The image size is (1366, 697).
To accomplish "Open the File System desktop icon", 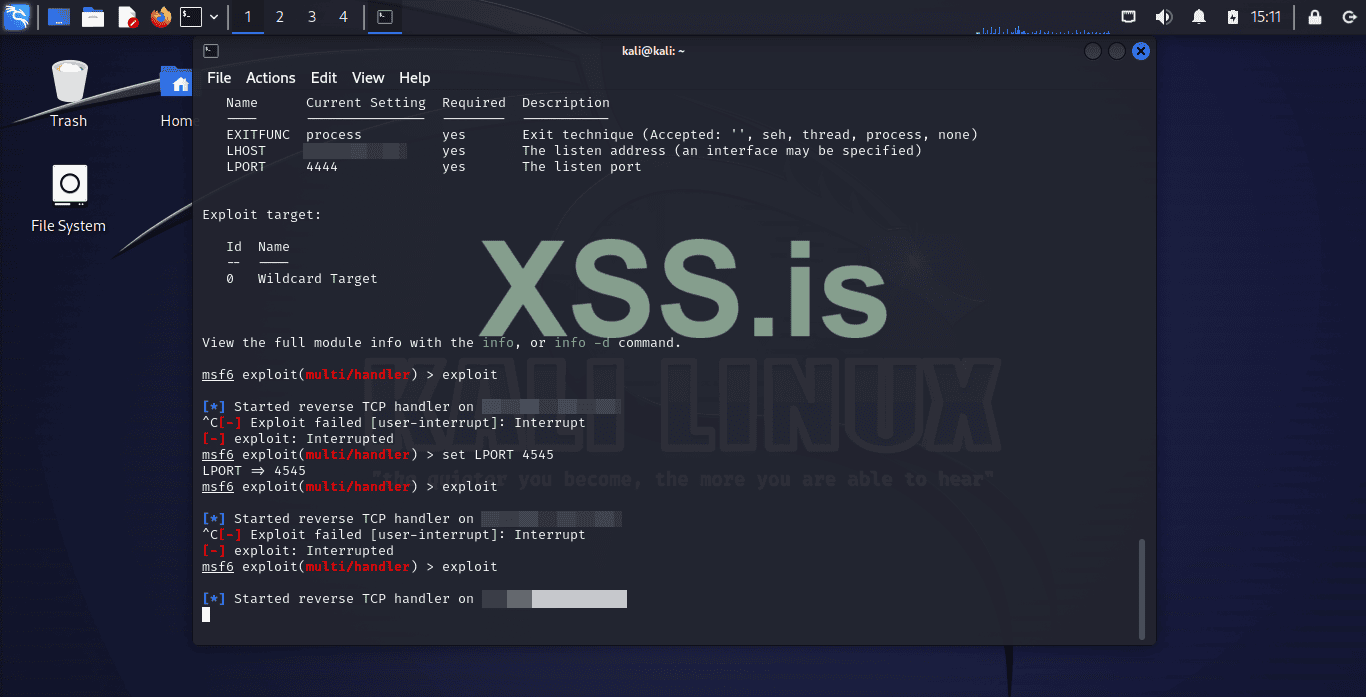I will 69,199.
